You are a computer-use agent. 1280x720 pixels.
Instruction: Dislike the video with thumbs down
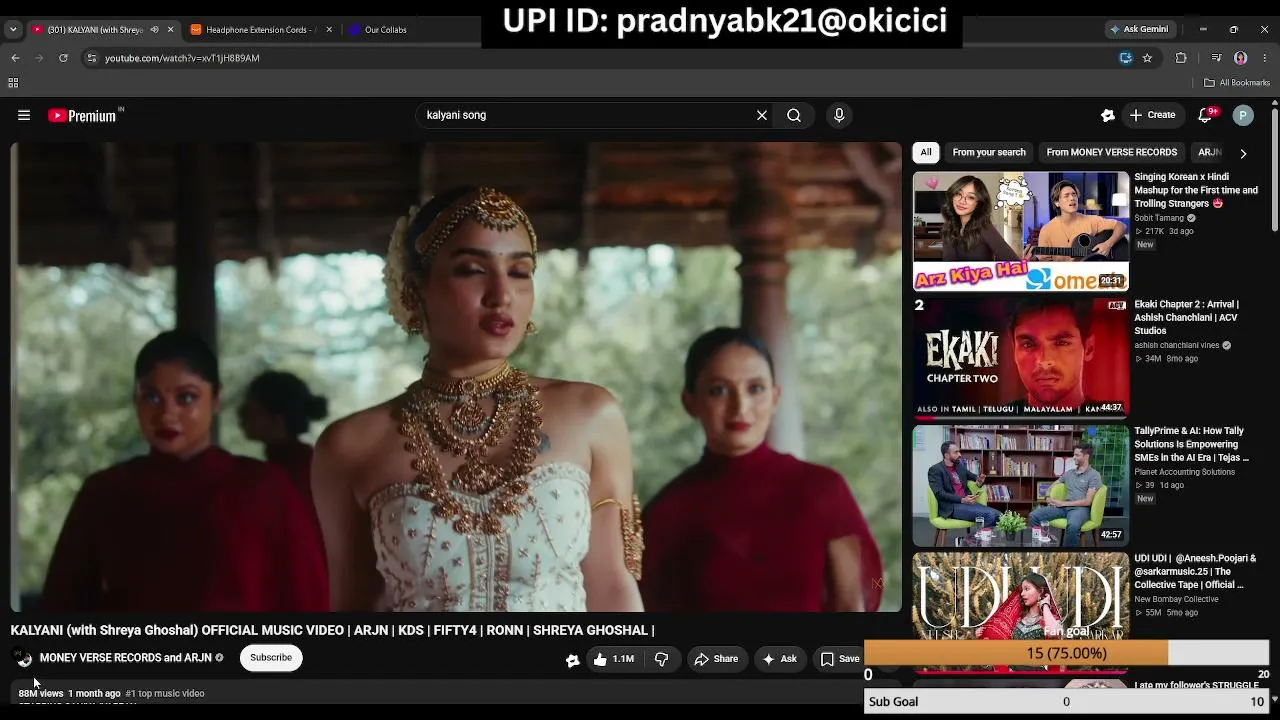(x=661, y=659)
